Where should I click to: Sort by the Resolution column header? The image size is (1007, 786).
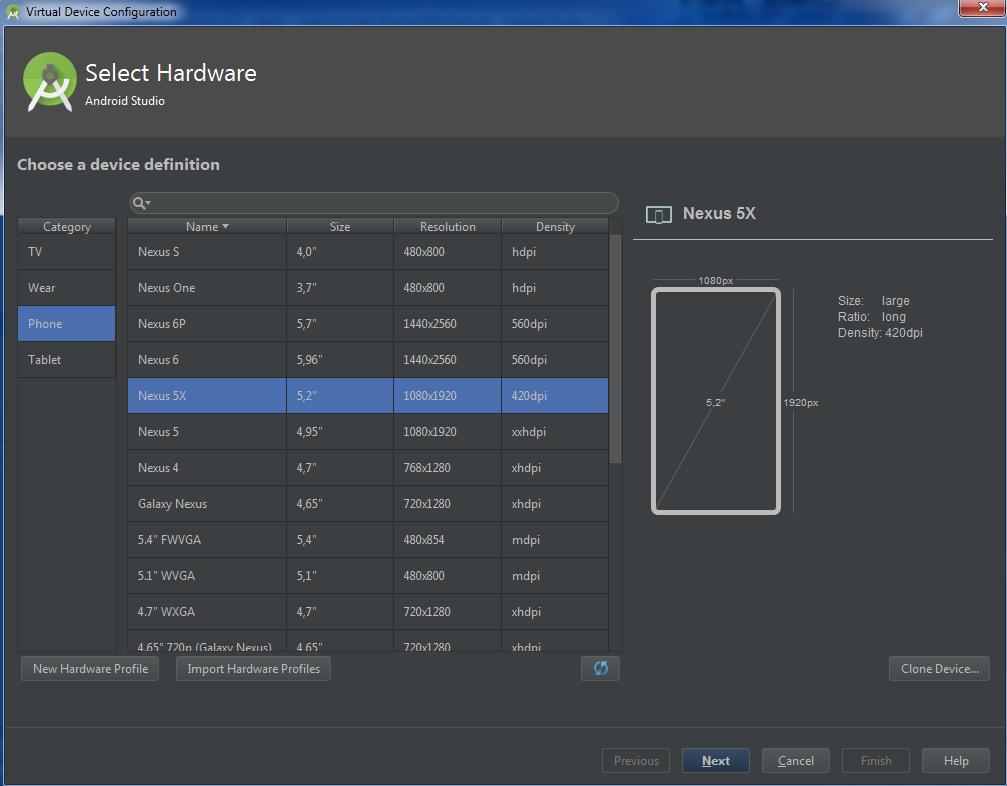click(448, 226)
